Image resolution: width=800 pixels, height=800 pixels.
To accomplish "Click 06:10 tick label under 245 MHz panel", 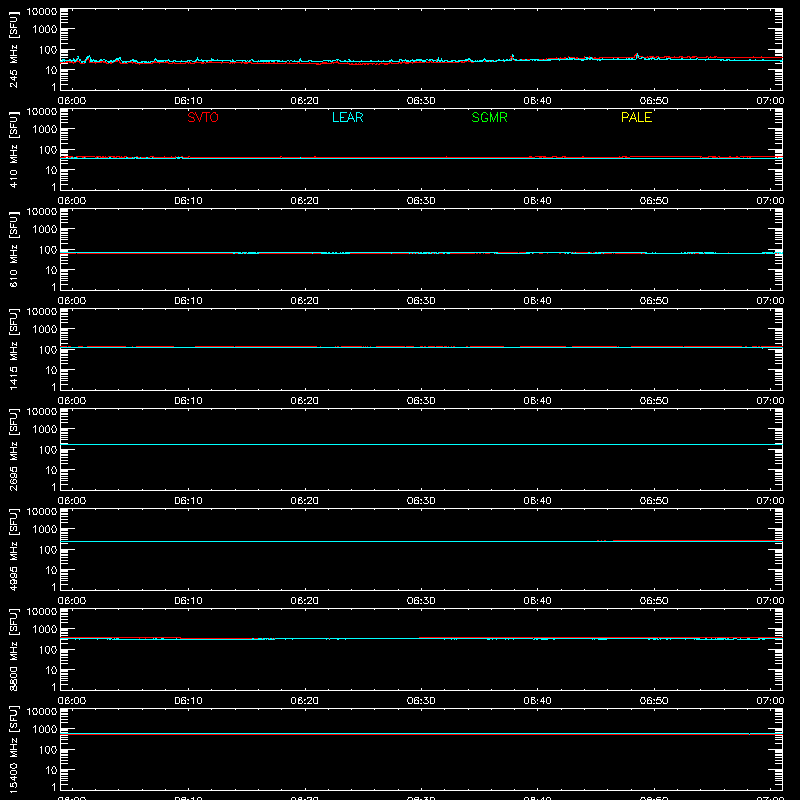I will 188,101.
